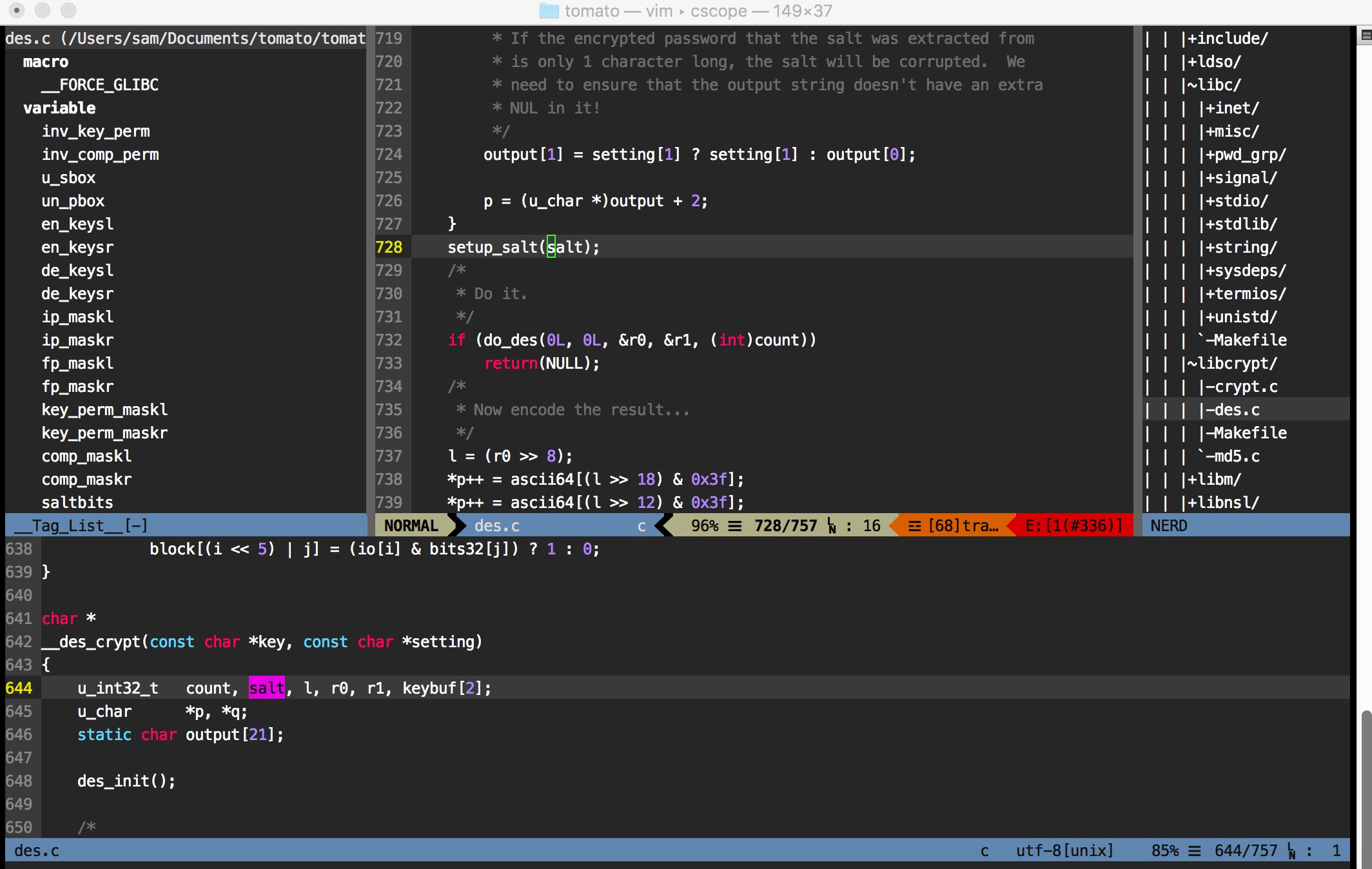1372x869 pixels.
Task: Click the top-right terminal scroll icon
Action: click(x=1365, y=36)
